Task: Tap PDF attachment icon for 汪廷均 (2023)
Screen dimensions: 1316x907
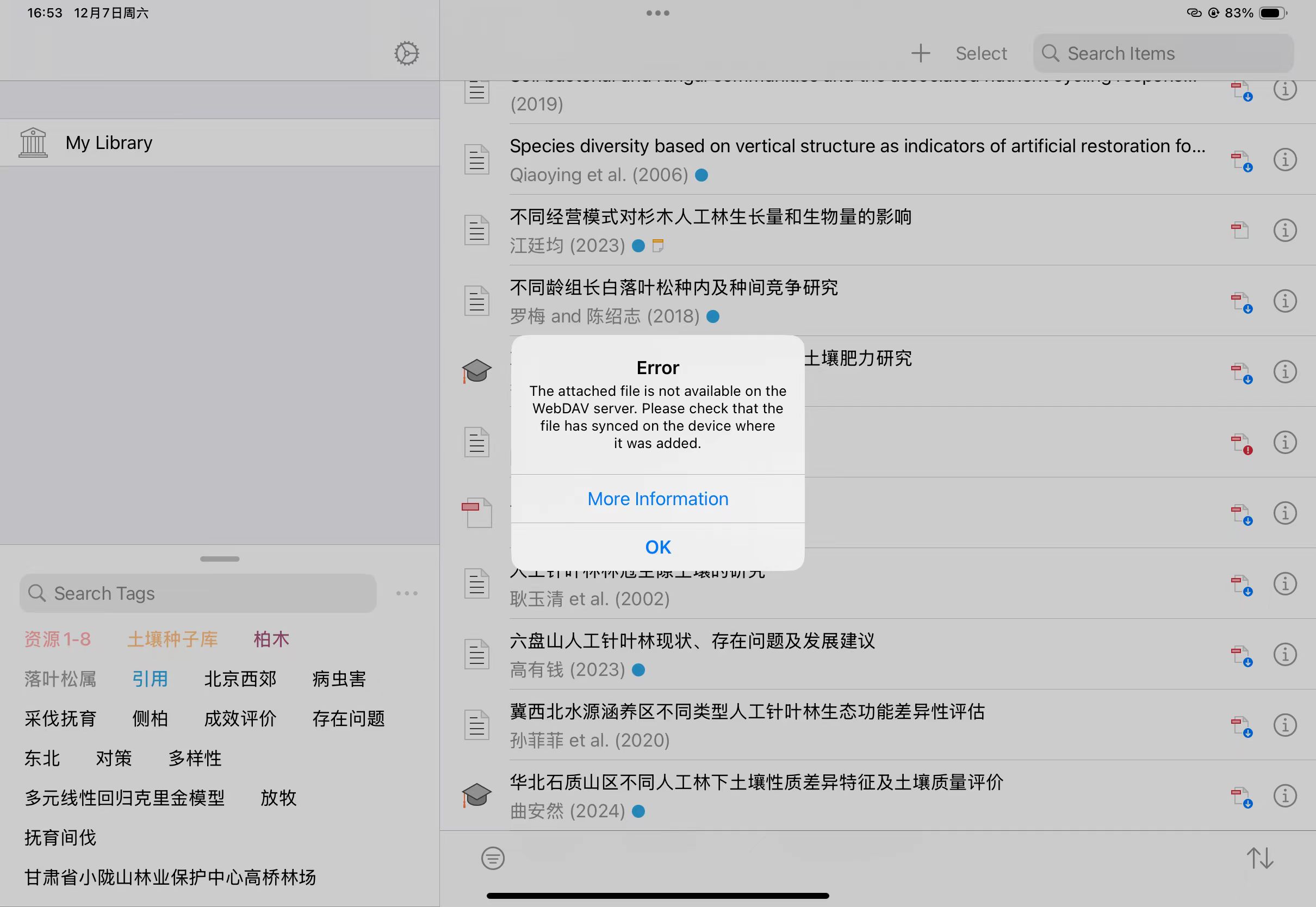Action: (1240, 230)
